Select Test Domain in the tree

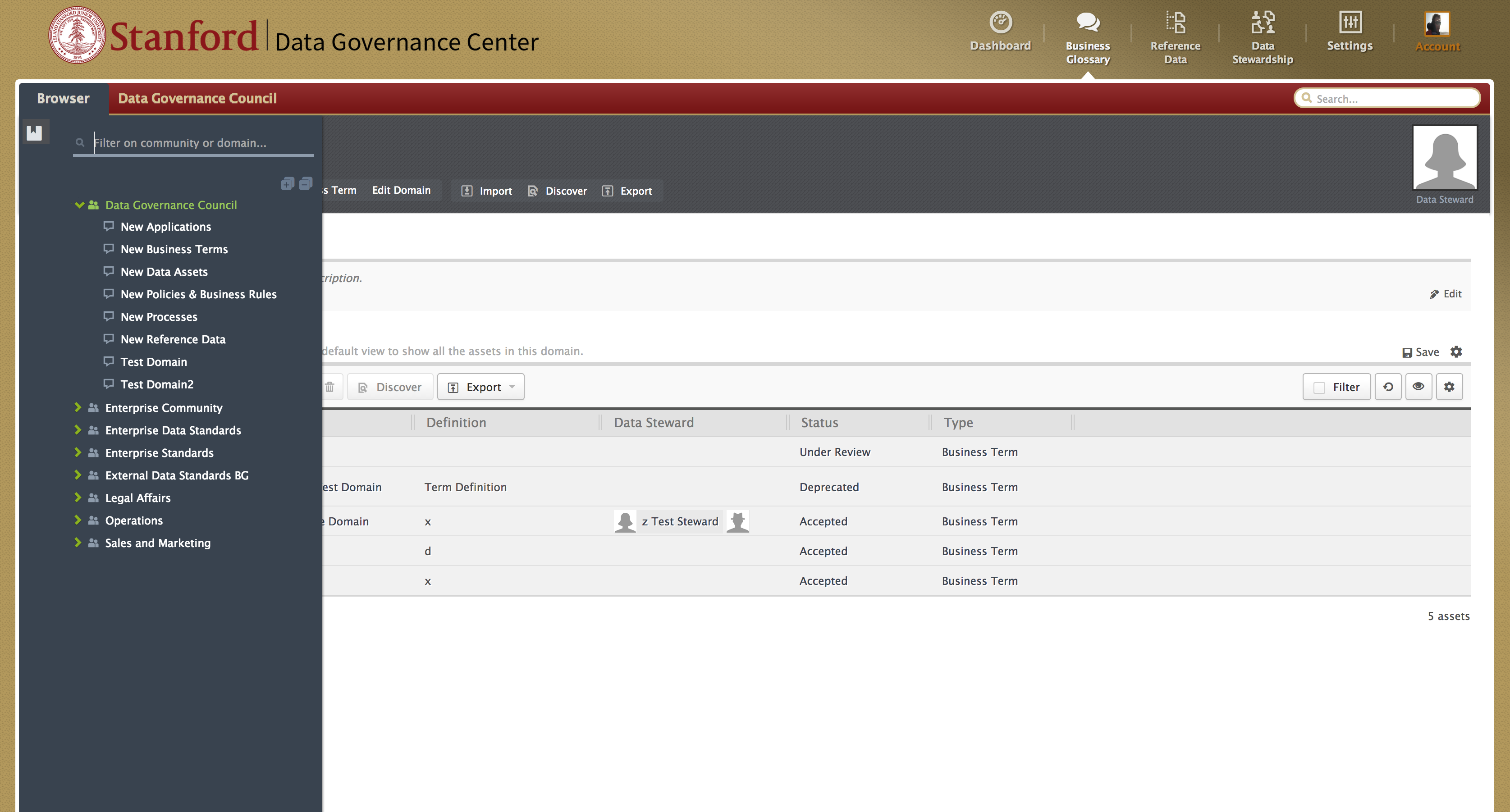click(x=154, y=362)
